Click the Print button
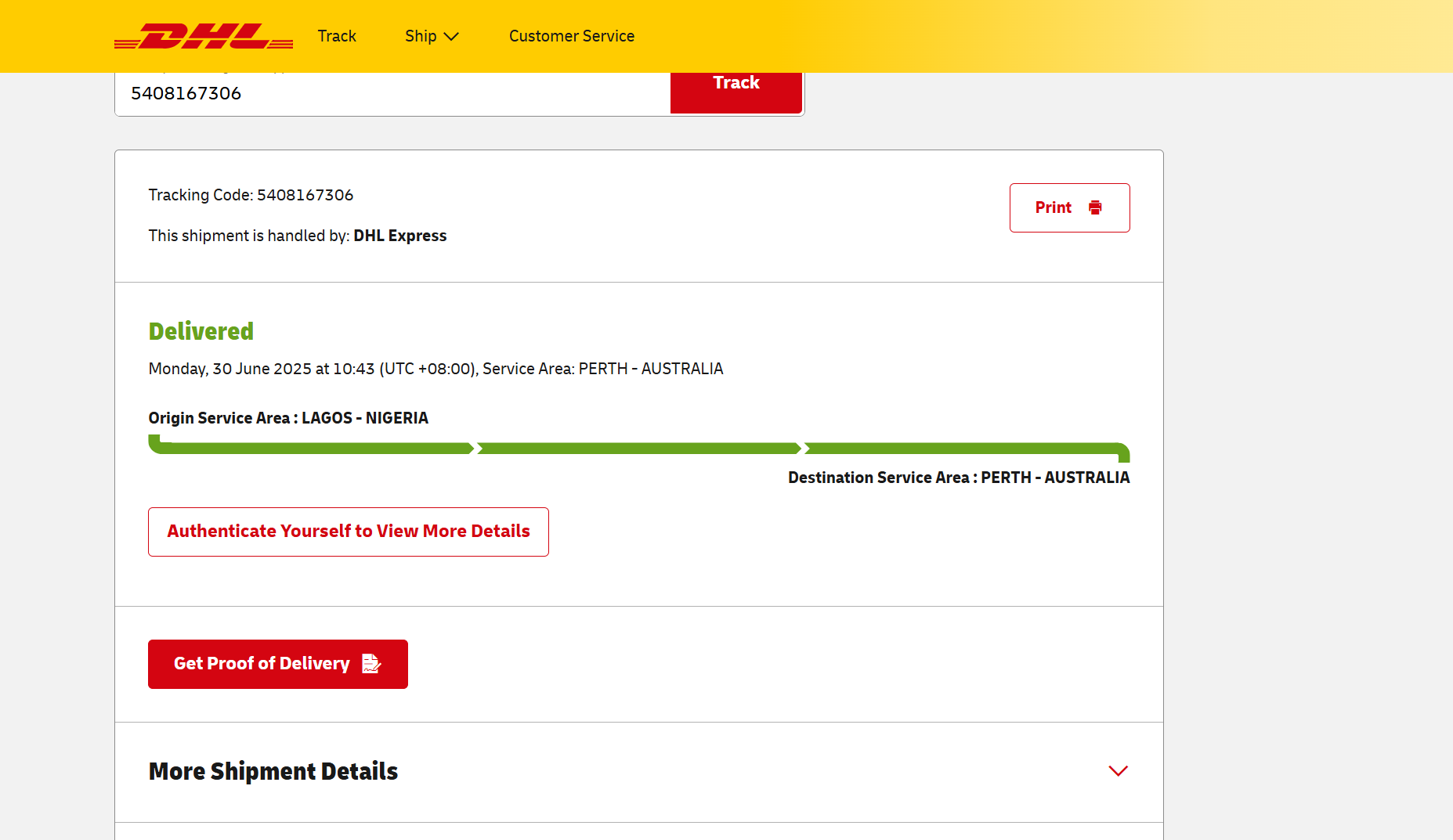Image resolution: width=1453 pixels, height=840 pixels. click(x=1070, y=207)
